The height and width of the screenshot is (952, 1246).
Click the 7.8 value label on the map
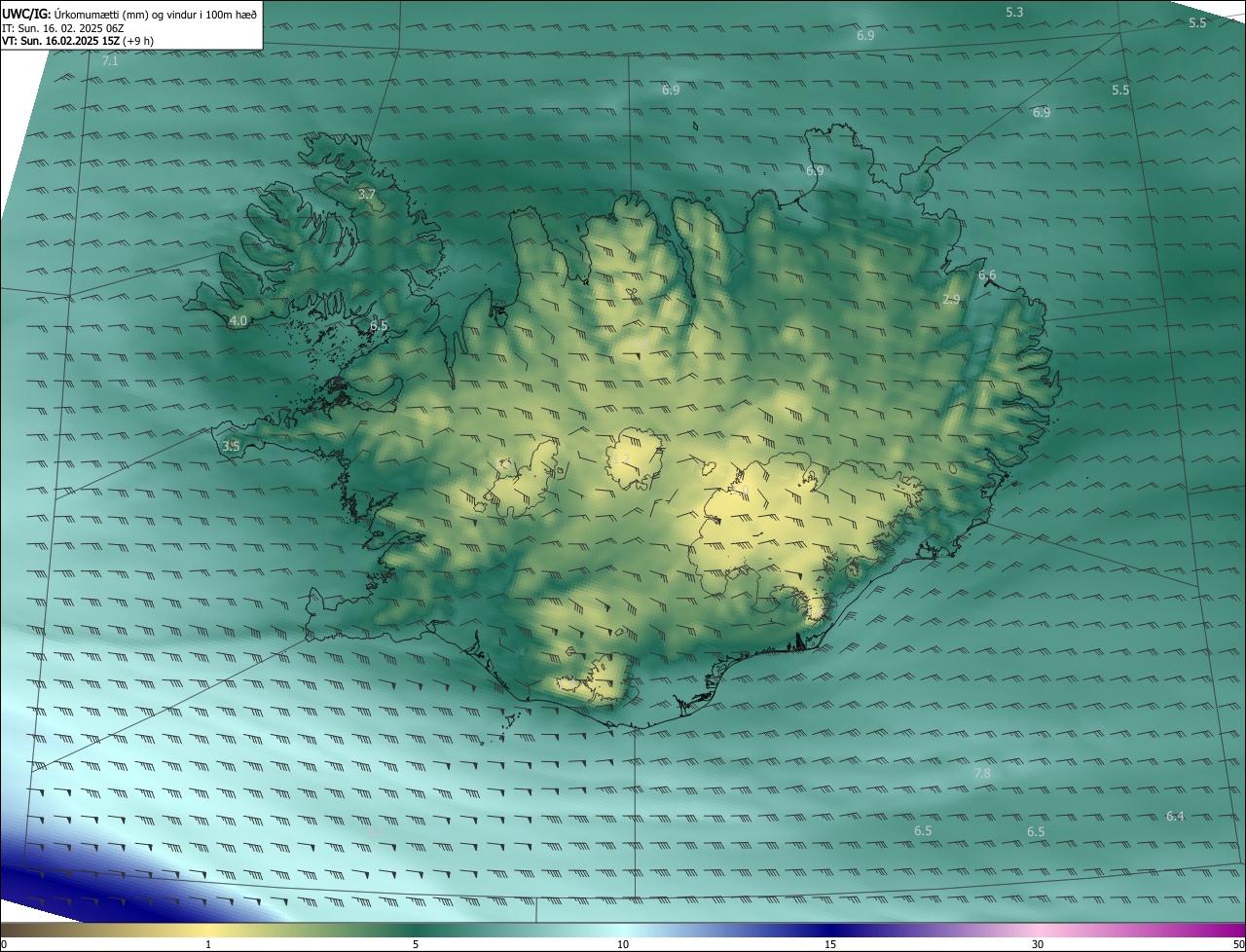[x=982, y=774]
